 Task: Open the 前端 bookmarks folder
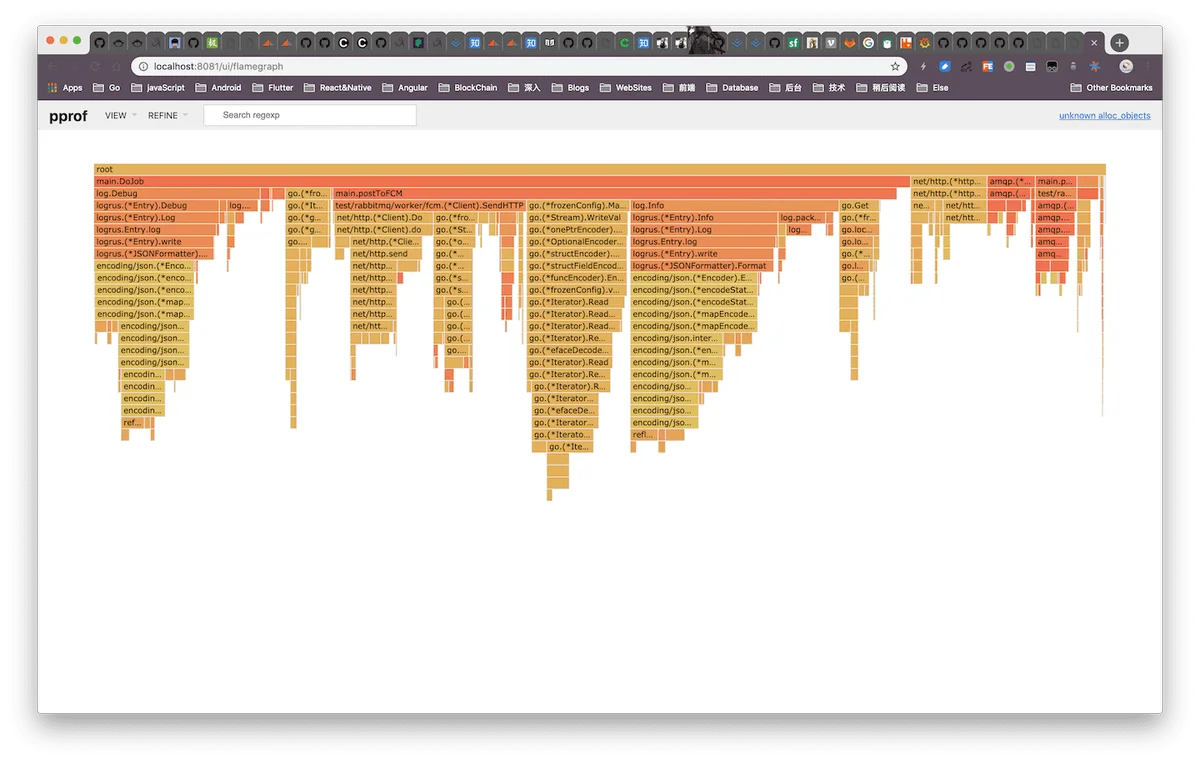(679, 88)
